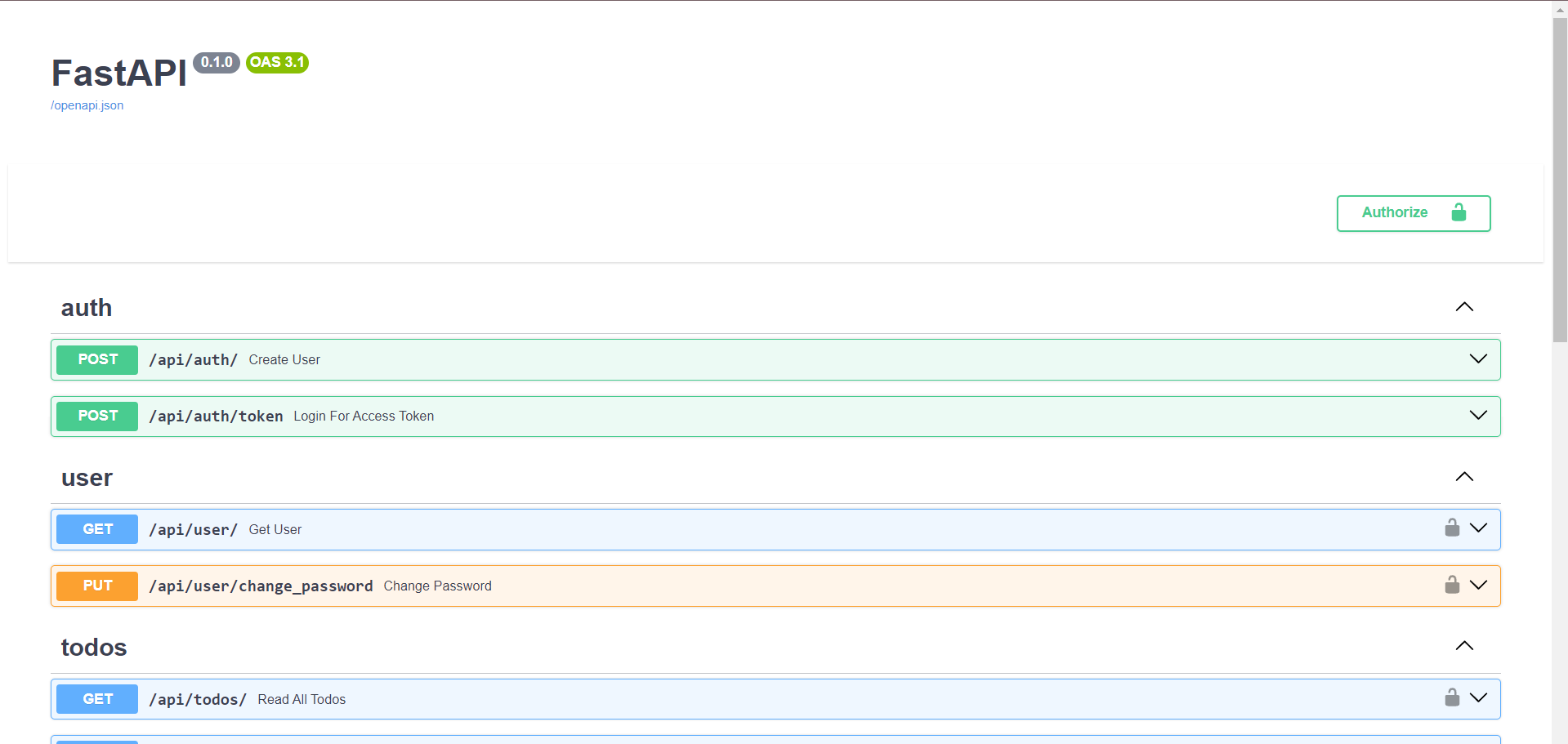The image size is (1568, 744).
Task: Click the lock icon inside the Authorize button
Action: click(x=1459, y=212)
